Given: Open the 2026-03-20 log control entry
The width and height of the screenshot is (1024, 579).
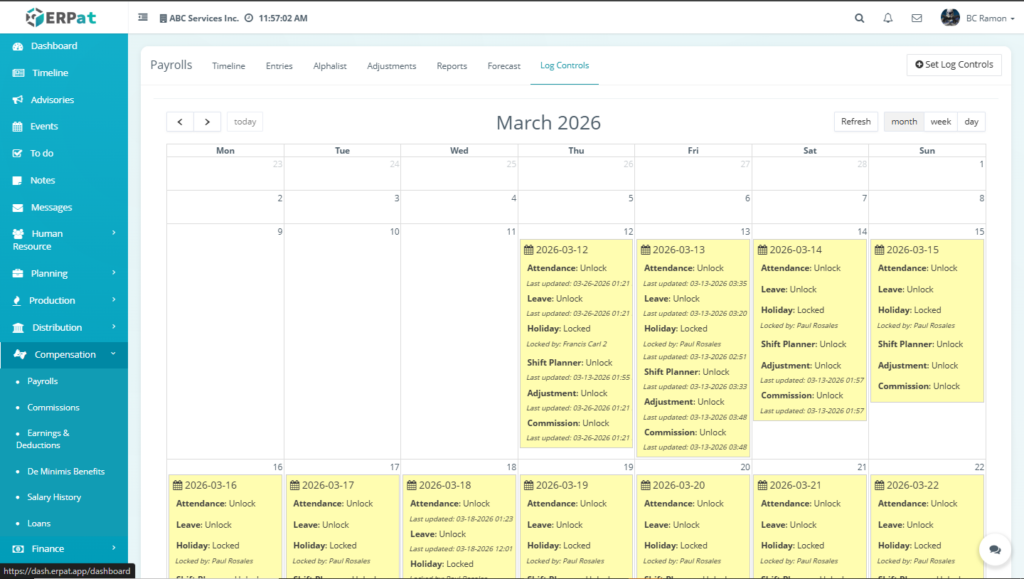Looking at the screenshot, I should tap(693, 526).
